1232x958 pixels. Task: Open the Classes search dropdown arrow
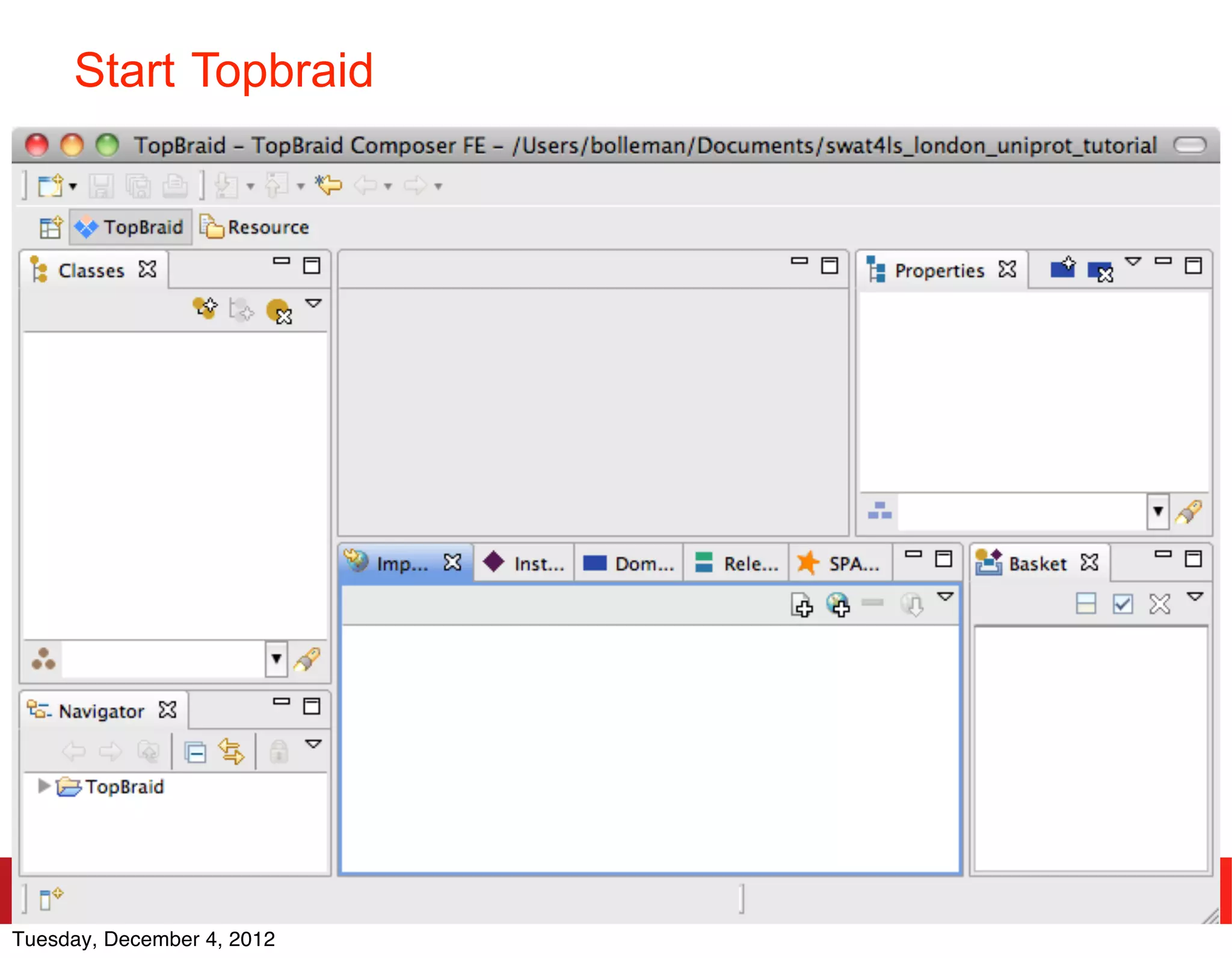click(x=276, y=659)
